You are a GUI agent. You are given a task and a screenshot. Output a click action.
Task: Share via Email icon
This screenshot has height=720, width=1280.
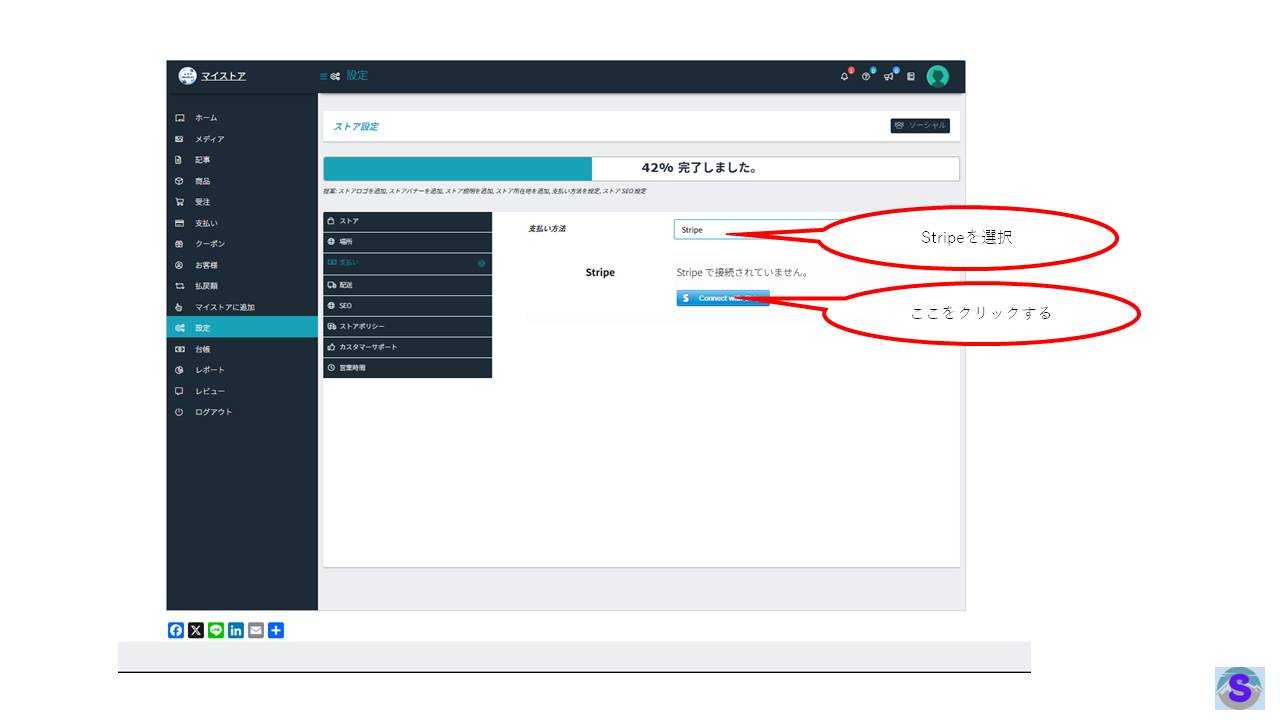click(x=256, y=630)
